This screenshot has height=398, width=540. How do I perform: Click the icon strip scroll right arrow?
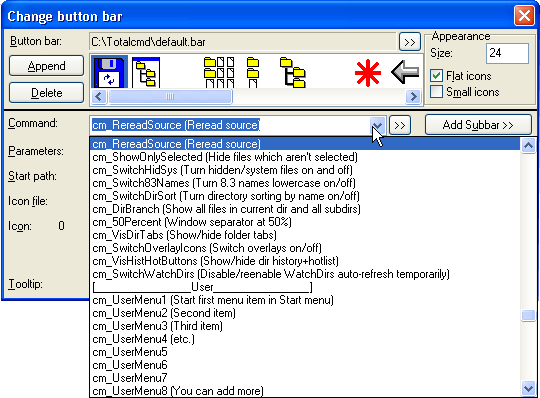(x=413, y=96)
